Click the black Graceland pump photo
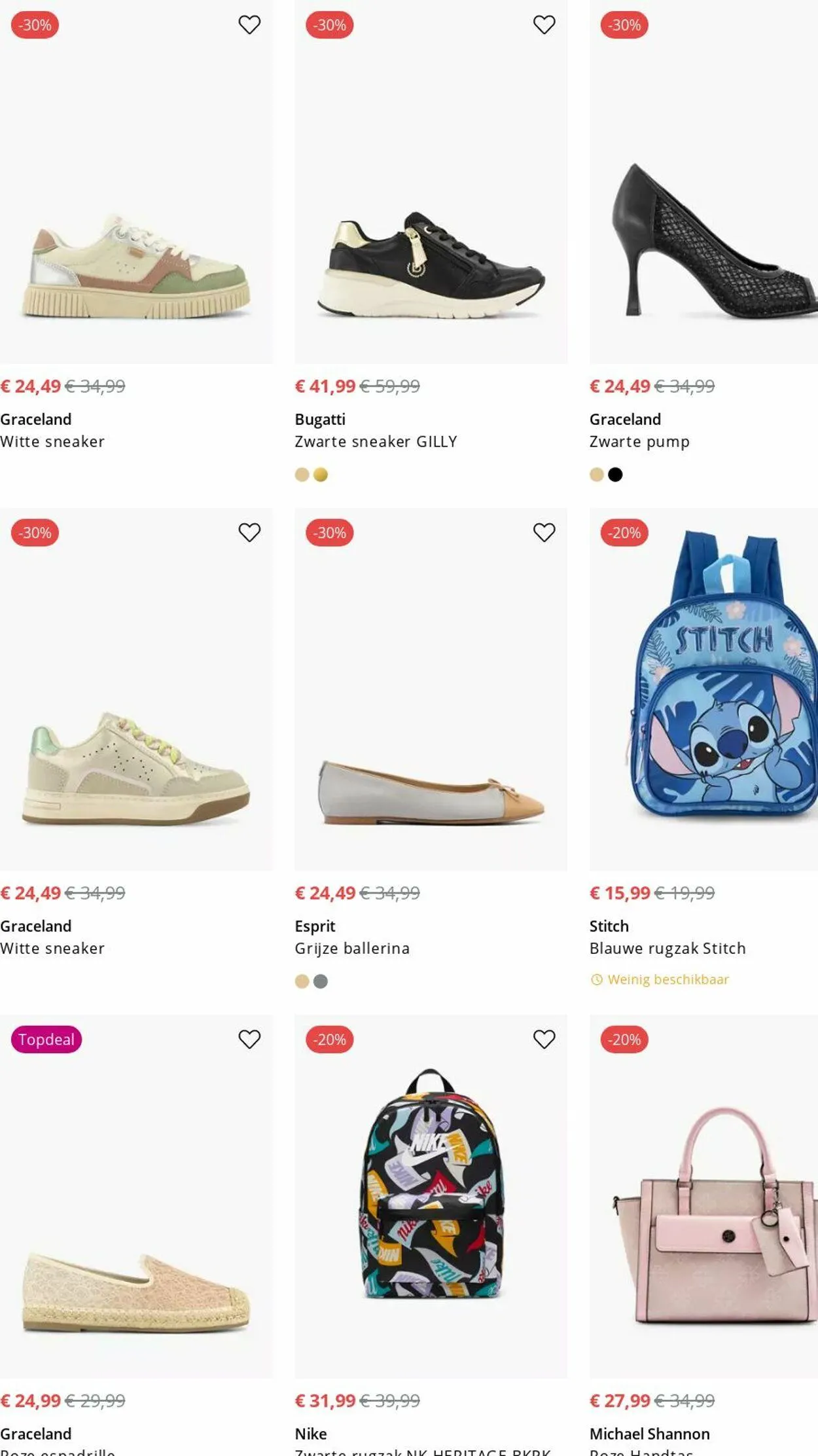 pos(713,242)
